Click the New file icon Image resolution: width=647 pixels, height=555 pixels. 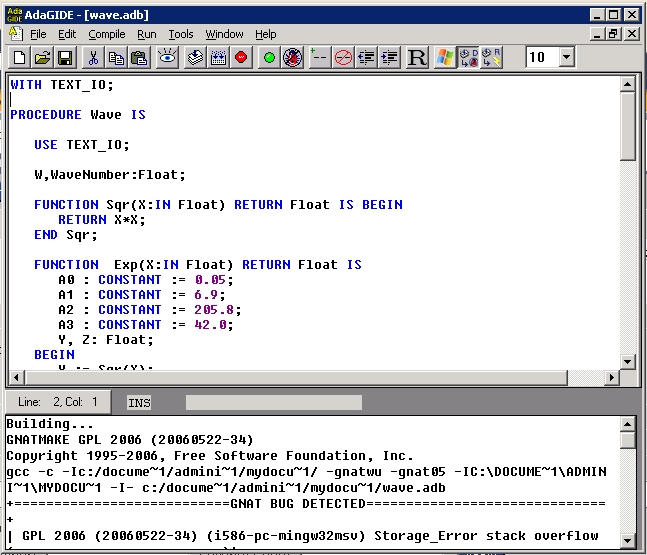click(20, 58)
